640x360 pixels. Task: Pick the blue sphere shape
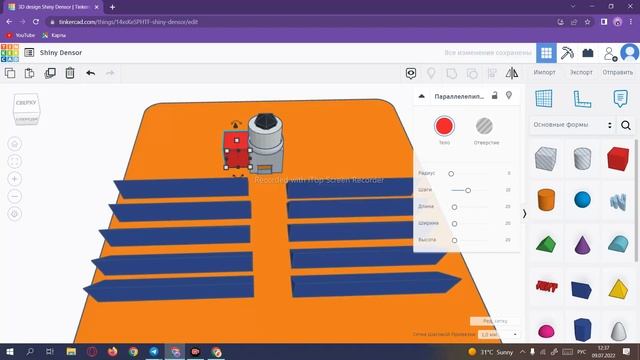point(582,200)
